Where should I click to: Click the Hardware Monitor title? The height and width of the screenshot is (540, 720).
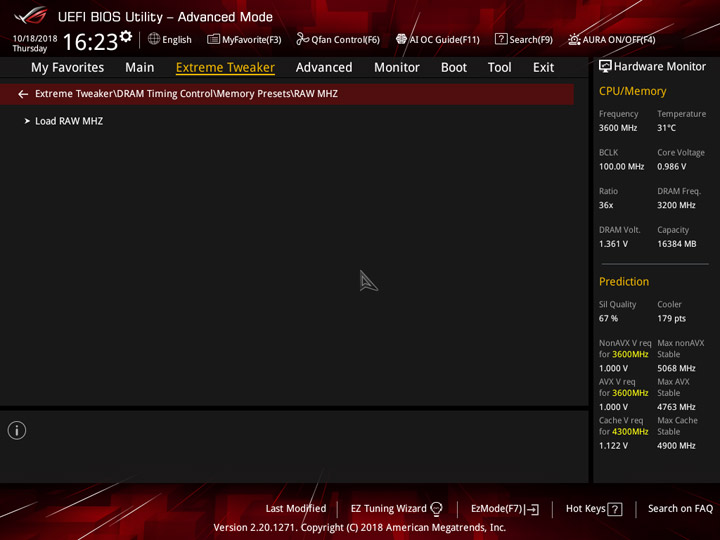point(659,67)
